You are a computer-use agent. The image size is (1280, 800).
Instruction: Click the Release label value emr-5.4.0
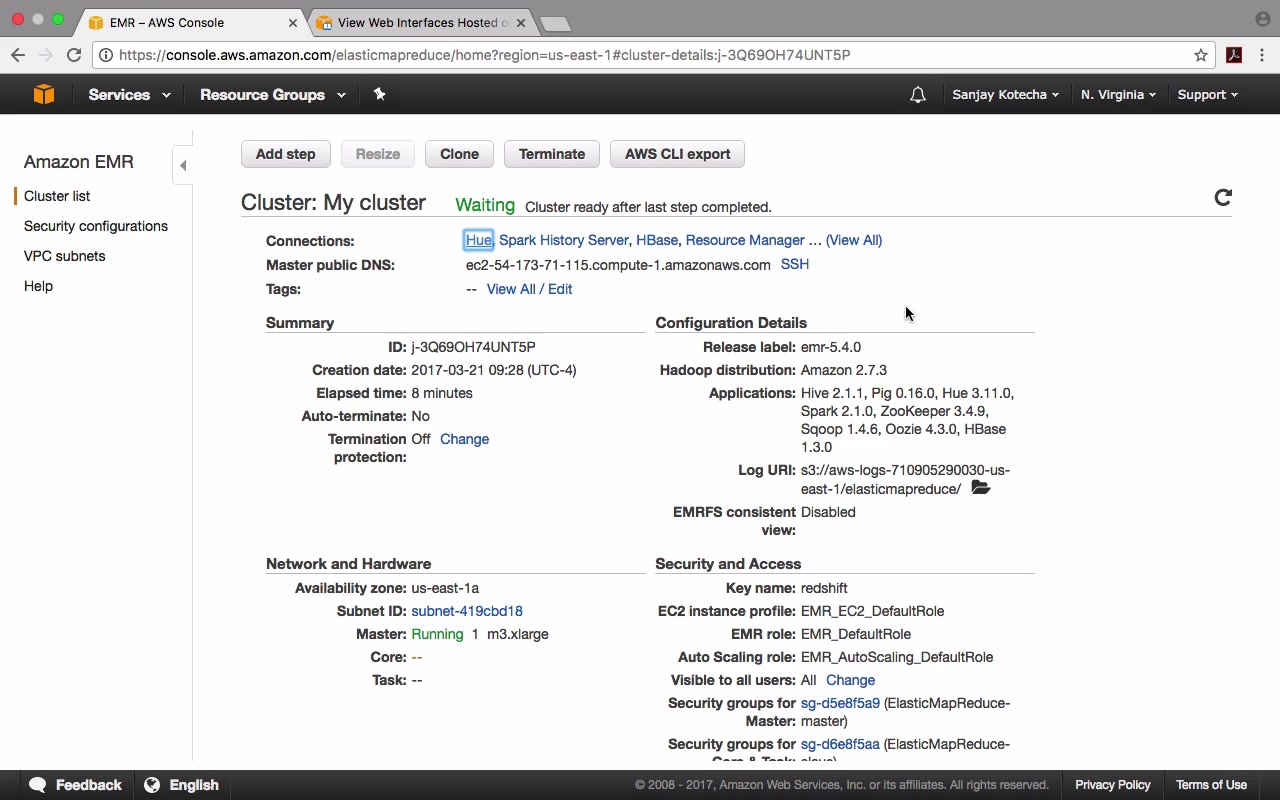831,347
